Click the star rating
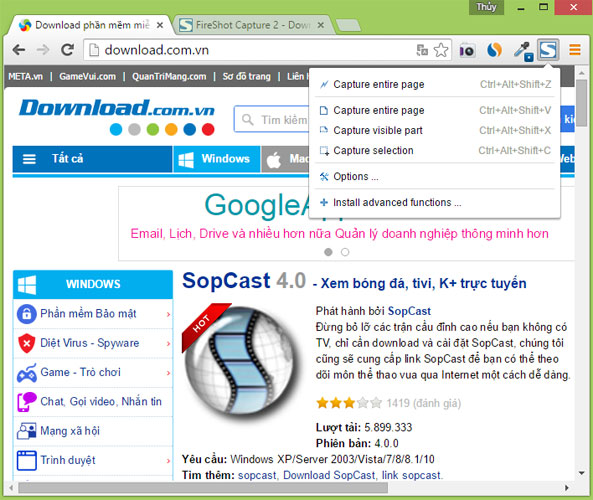The height and width of the screenshot is (500, 593). [x=349, y=403]
